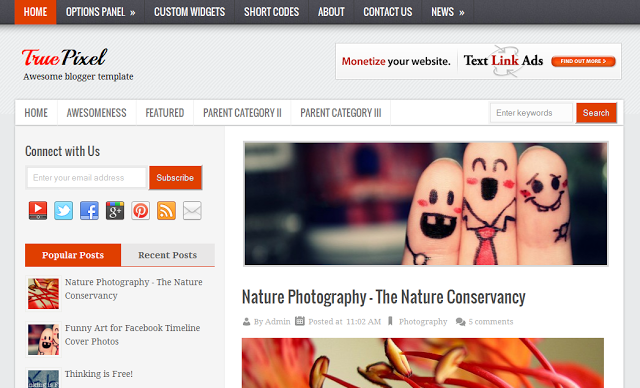Switch to the Popular Posts tab

coord(73,255)
